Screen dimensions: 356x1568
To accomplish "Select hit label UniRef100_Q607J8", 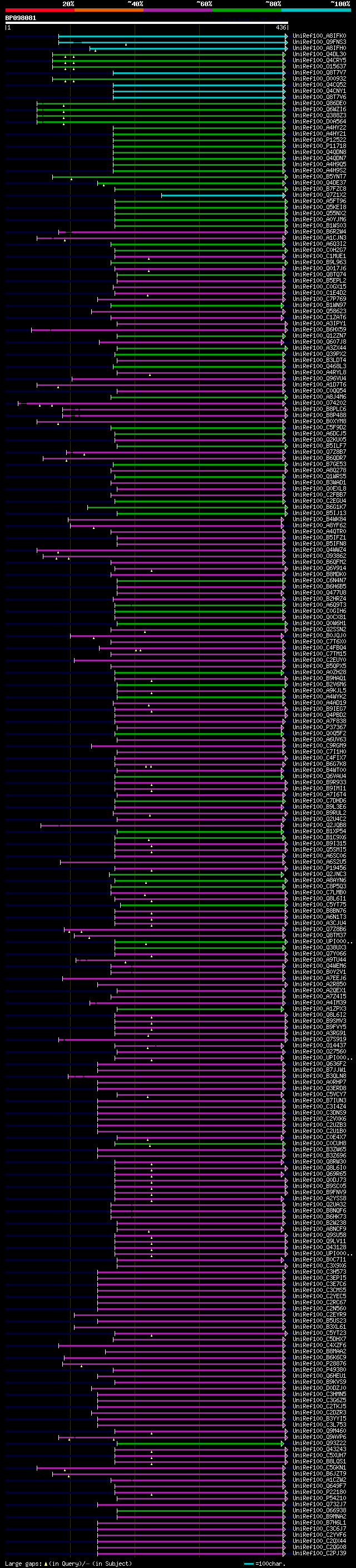I will click(319, 342).
